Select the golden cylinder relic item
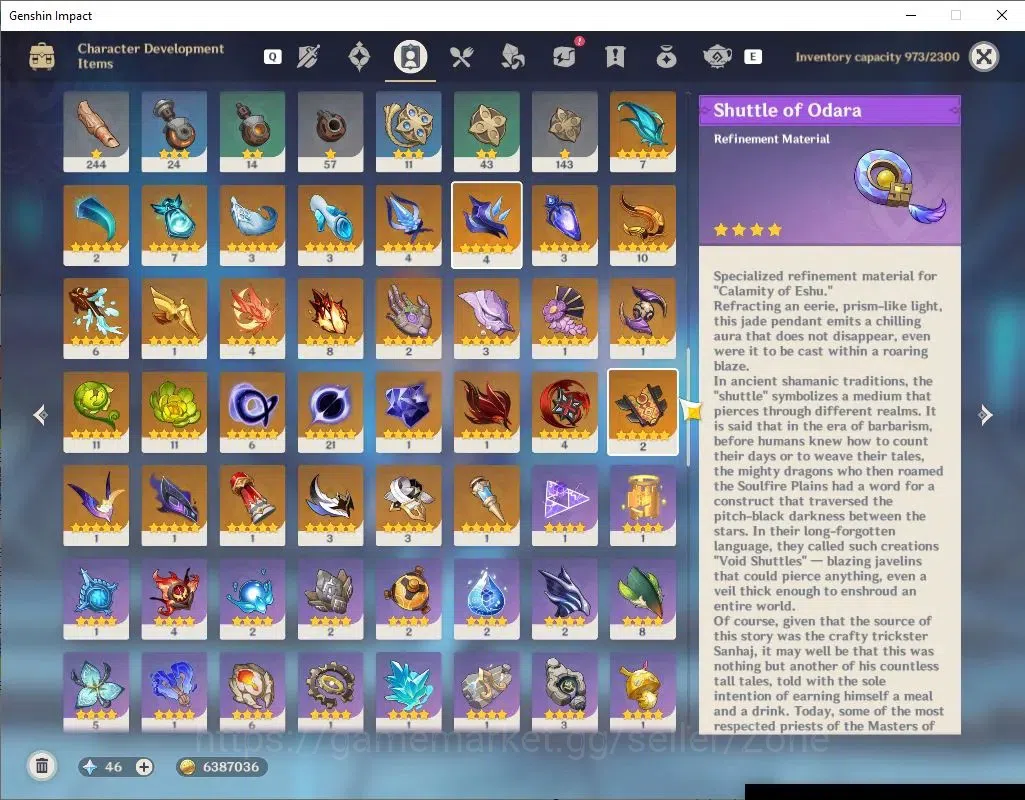 643,506
